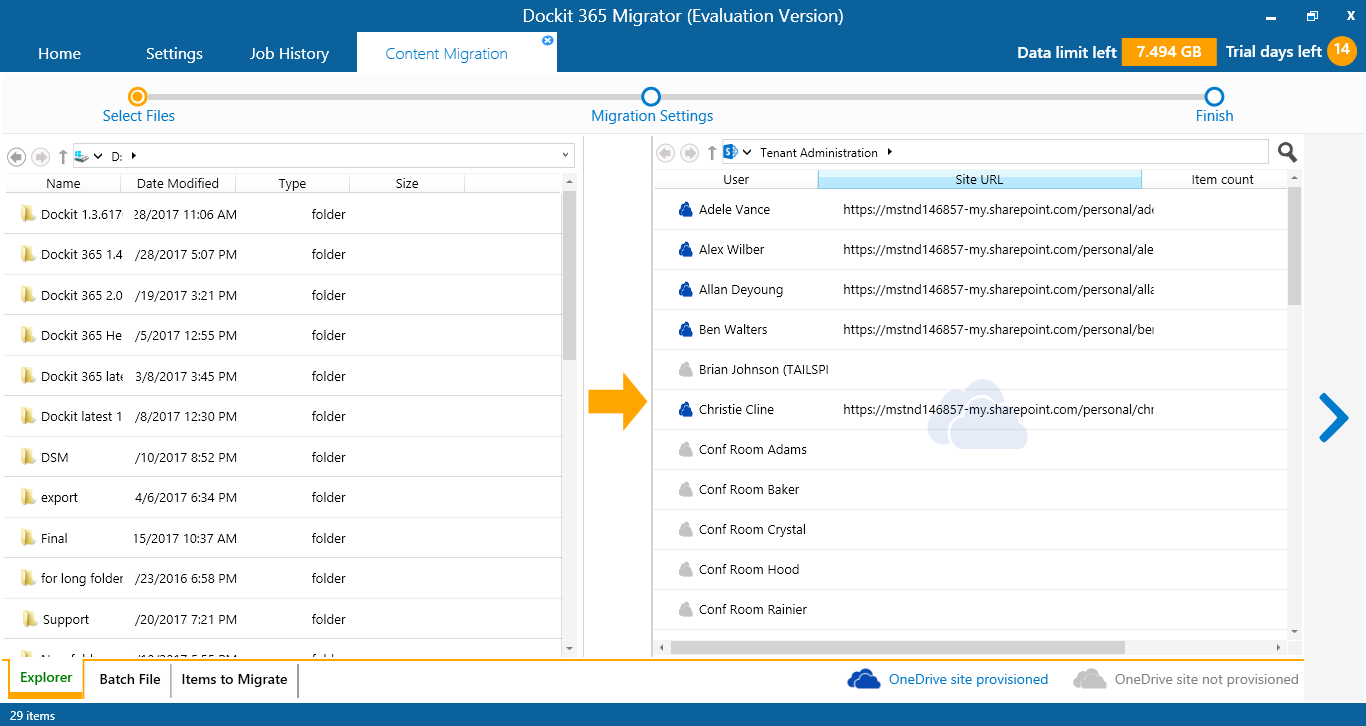Go up one level in destination pane
The width and height of the screenshot is (1366, 726).
(x=712, y=153)
